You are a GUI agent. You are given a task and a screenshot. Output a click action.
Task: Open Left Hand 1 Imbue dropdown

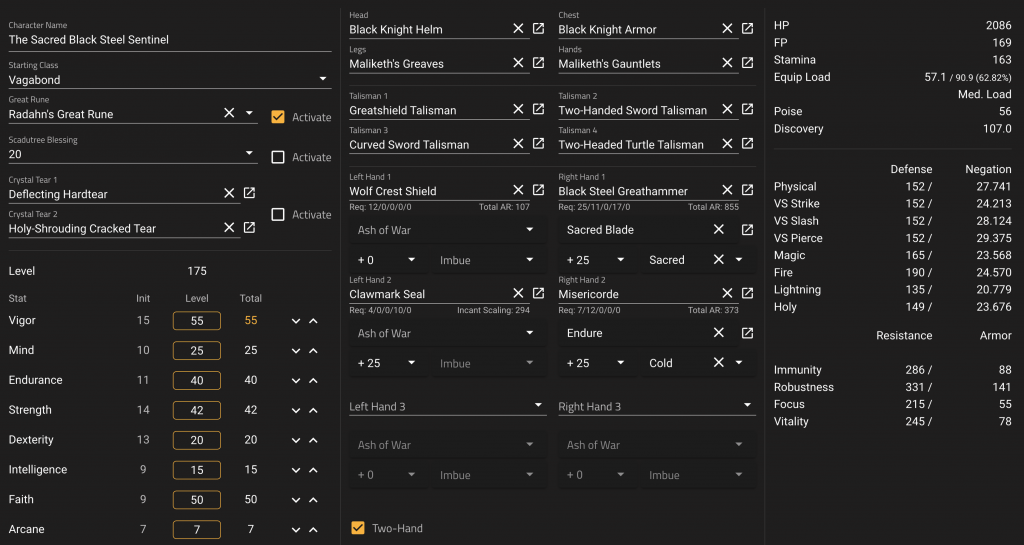[488, 260]
